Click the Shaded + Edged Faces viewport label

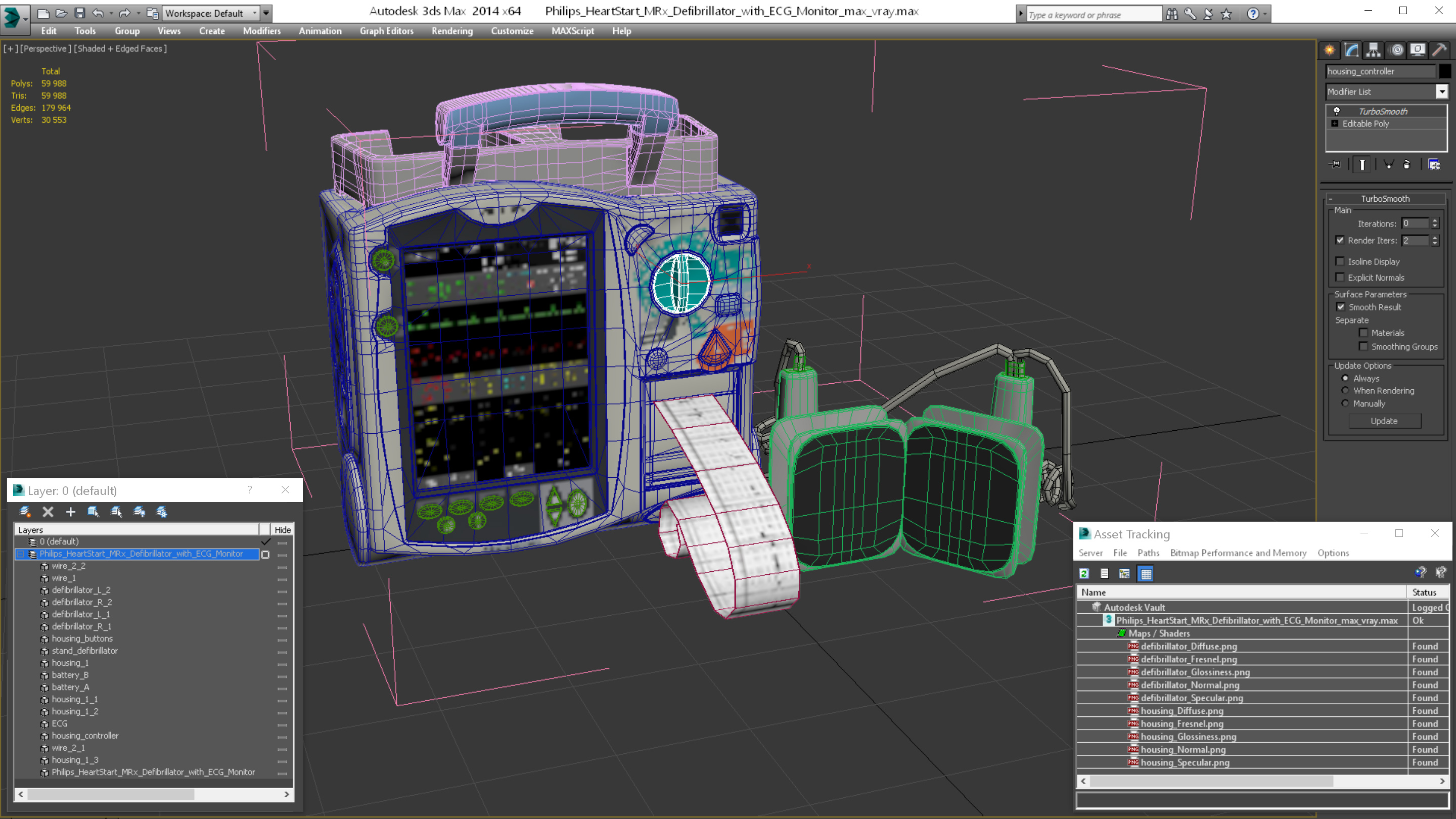120,49
